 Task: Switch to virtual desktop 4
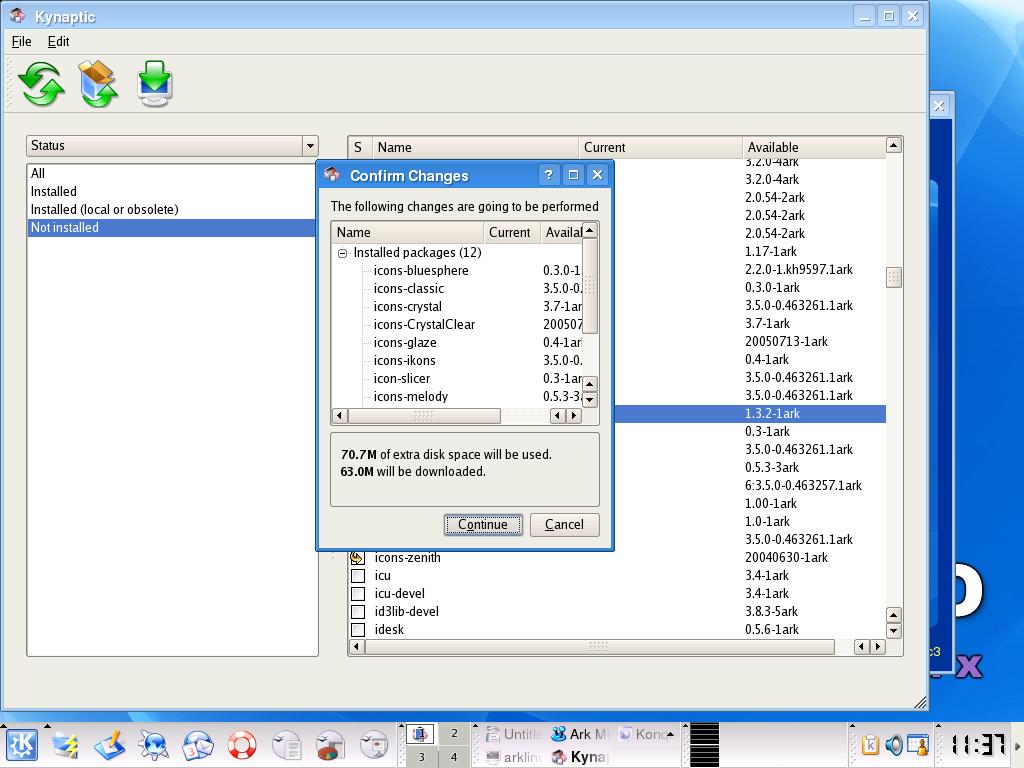[x=454, y=757]
